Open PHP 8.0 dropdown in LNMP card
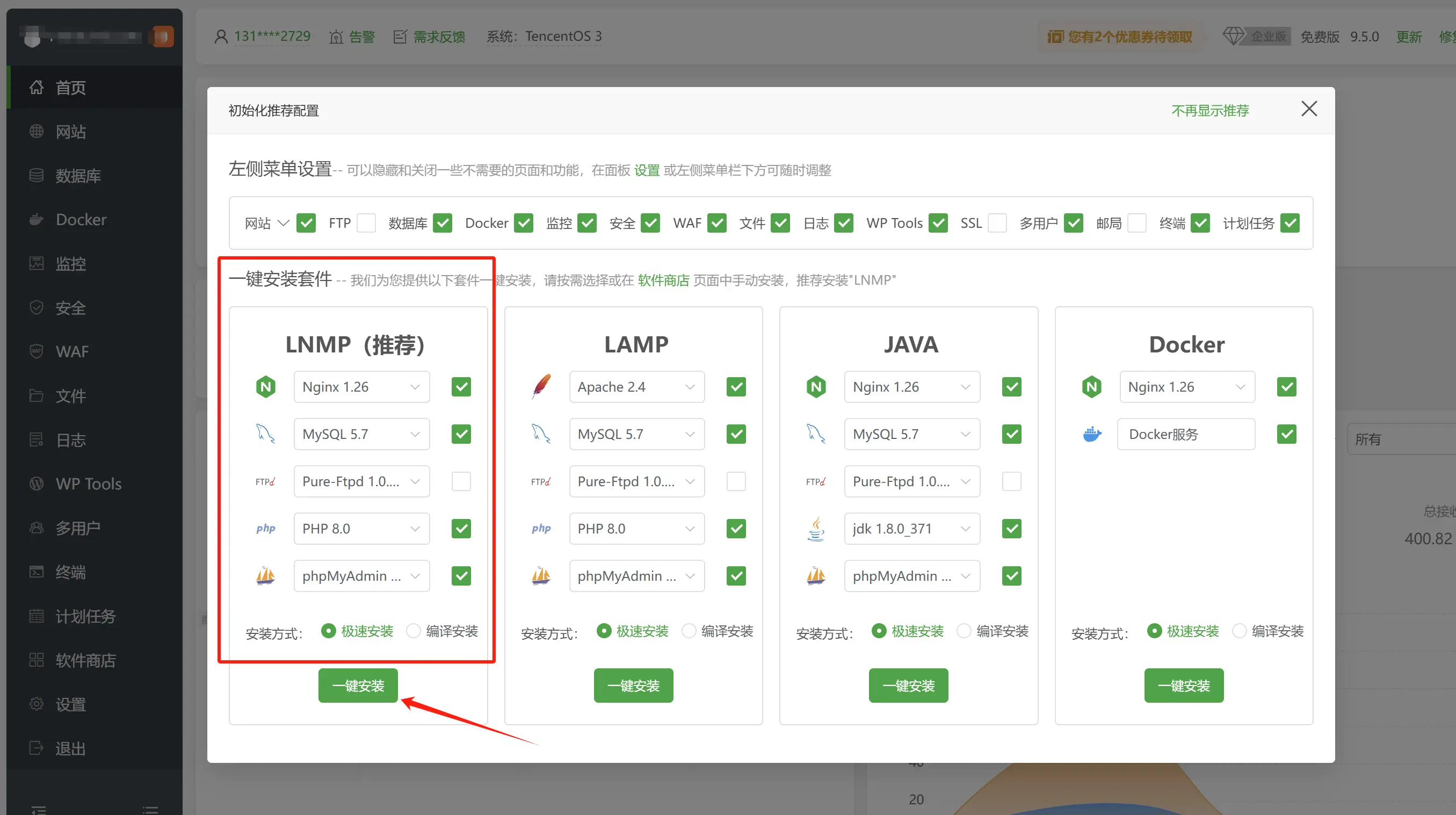This screenshot has width=1456, height=815. pyautogui.click(x=362, y=528)
